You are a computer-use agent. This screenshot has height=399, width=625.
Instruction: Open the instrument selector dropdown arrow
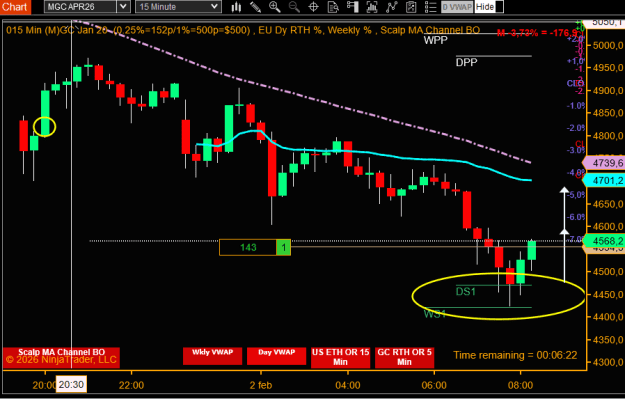click(124, 7)
